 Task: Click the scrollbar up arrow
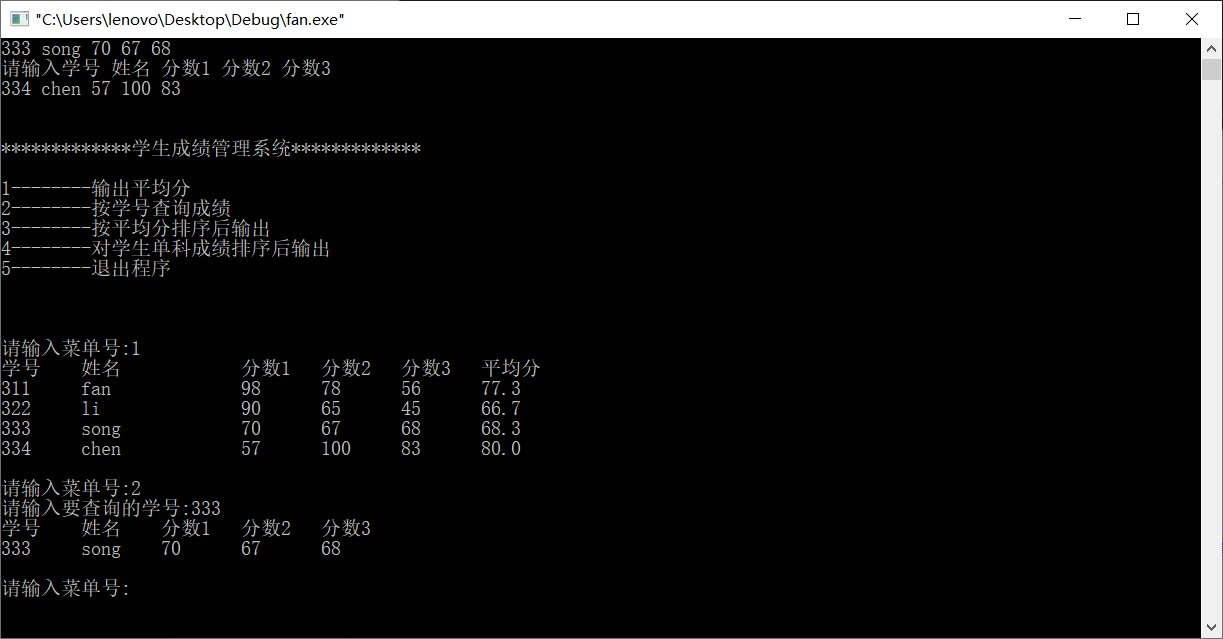tap(1211, 48)
